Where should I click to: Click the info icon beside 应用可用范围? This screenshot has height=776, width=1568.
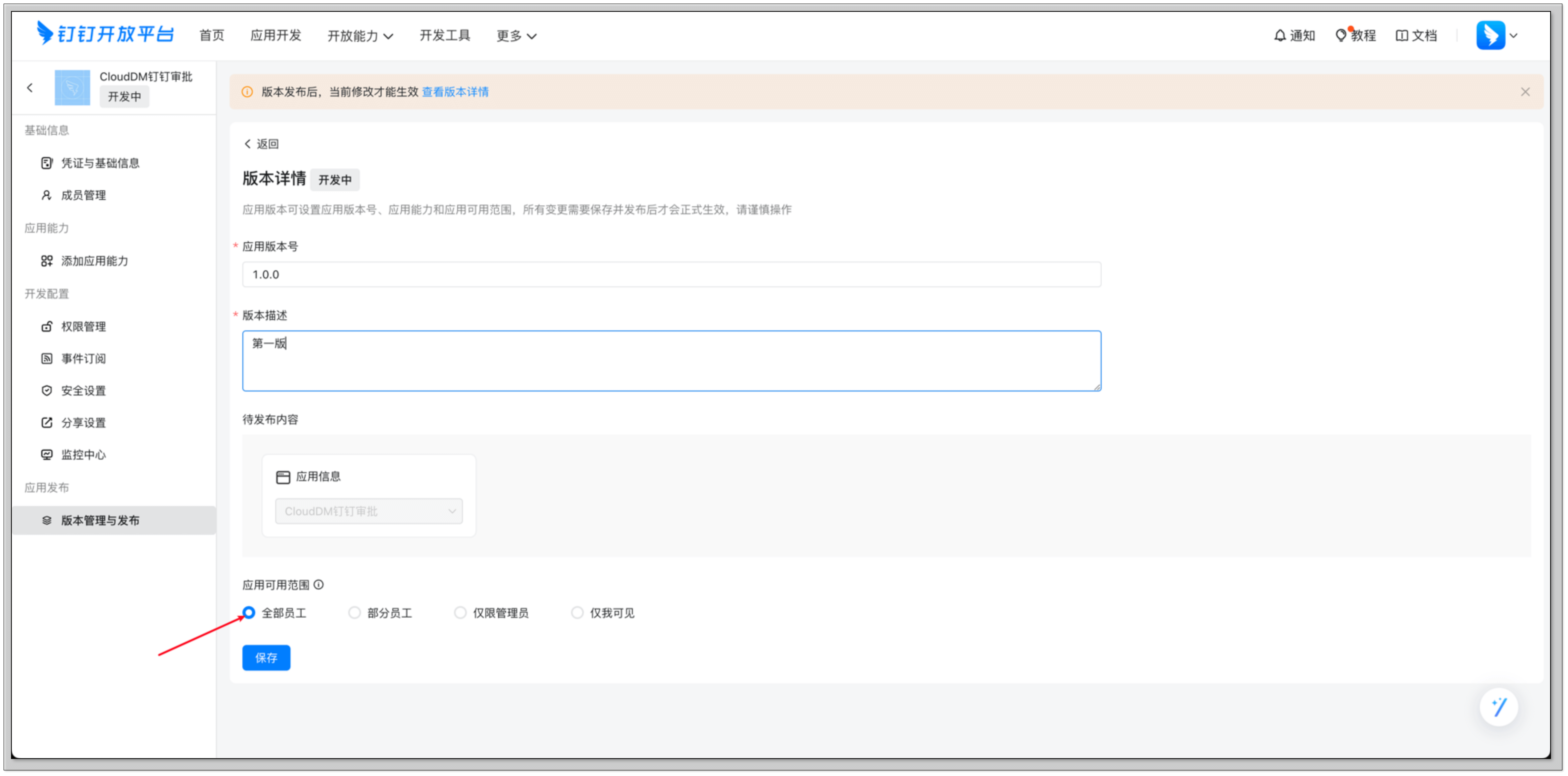[318, 585]
